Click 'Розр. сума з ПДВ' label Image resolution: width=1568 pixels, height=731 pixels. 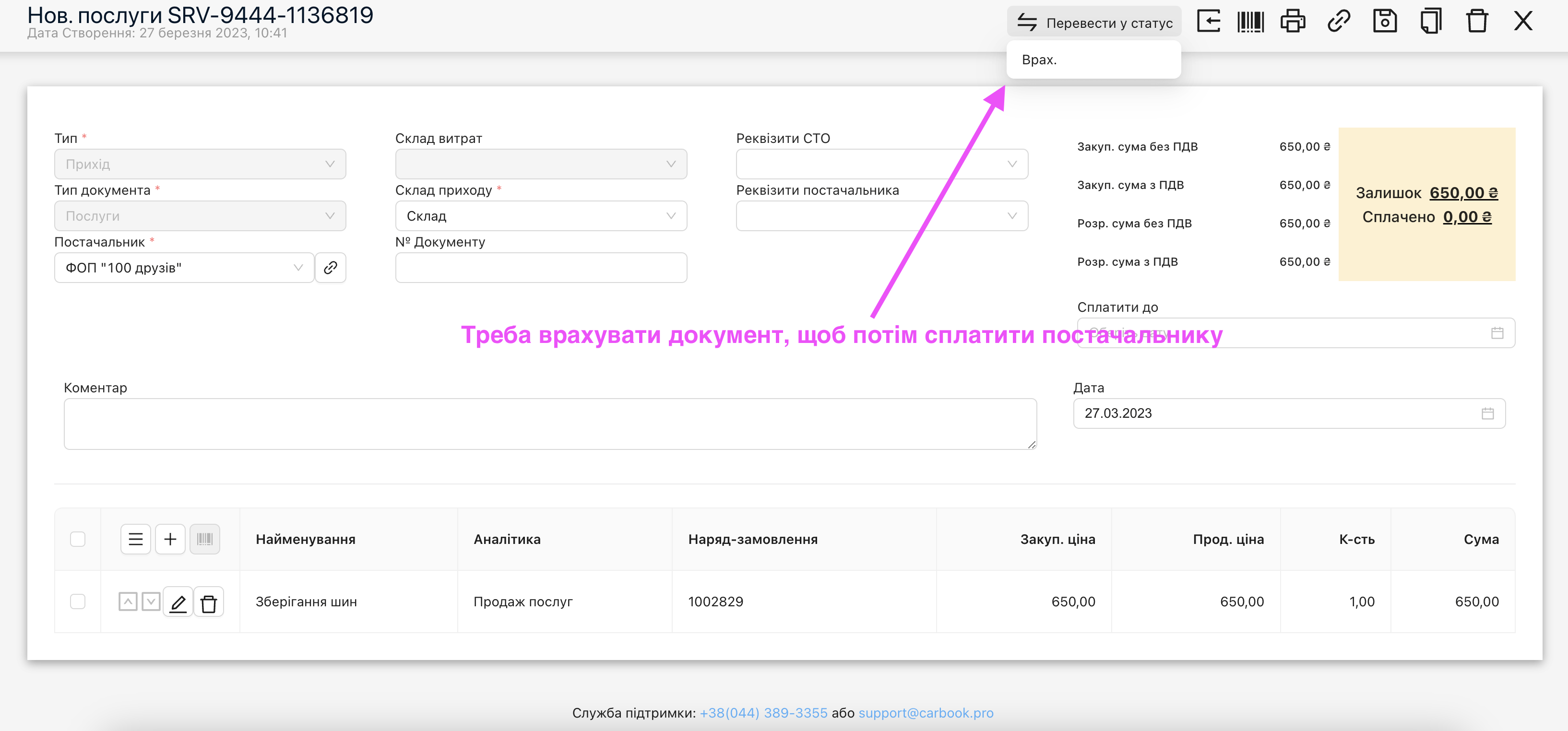[x=1128, y=262]
